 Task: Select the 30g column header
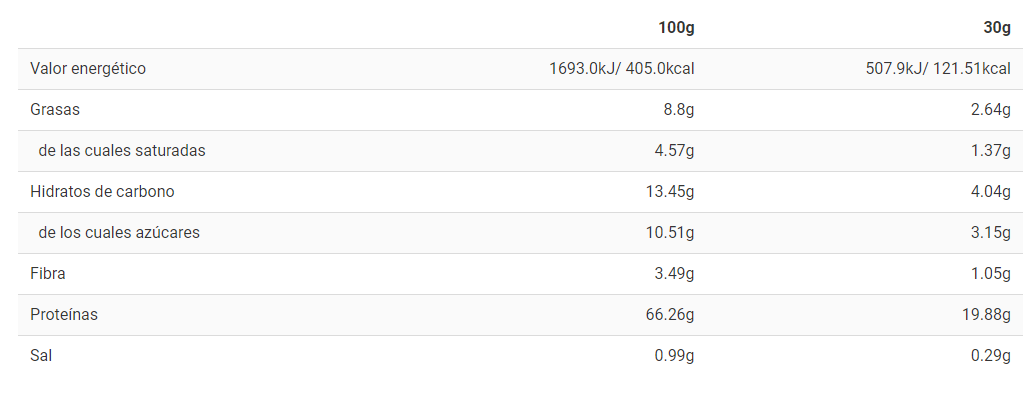point(997,28)
